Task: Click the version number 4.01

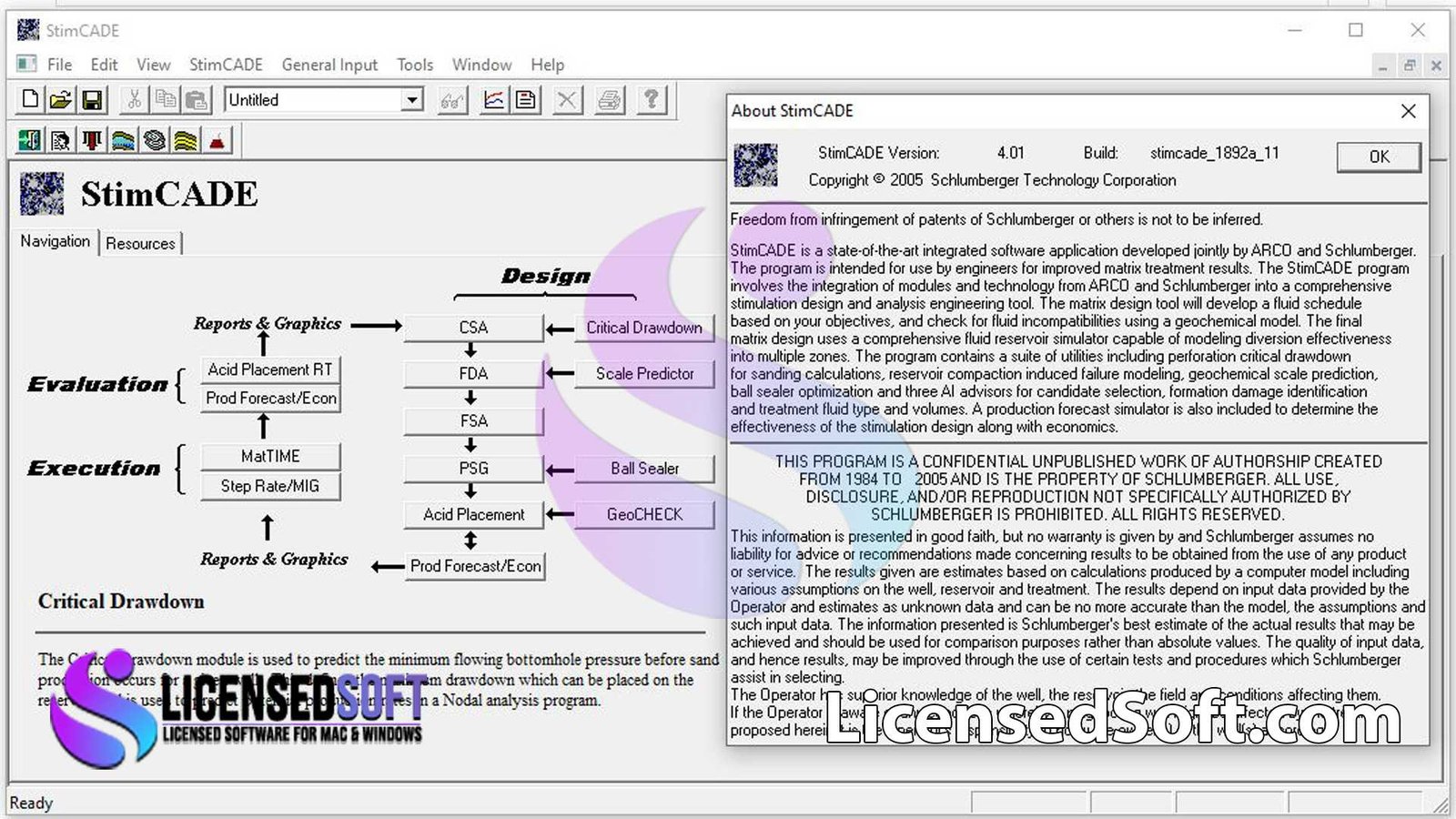Action: click(1010, 153)
